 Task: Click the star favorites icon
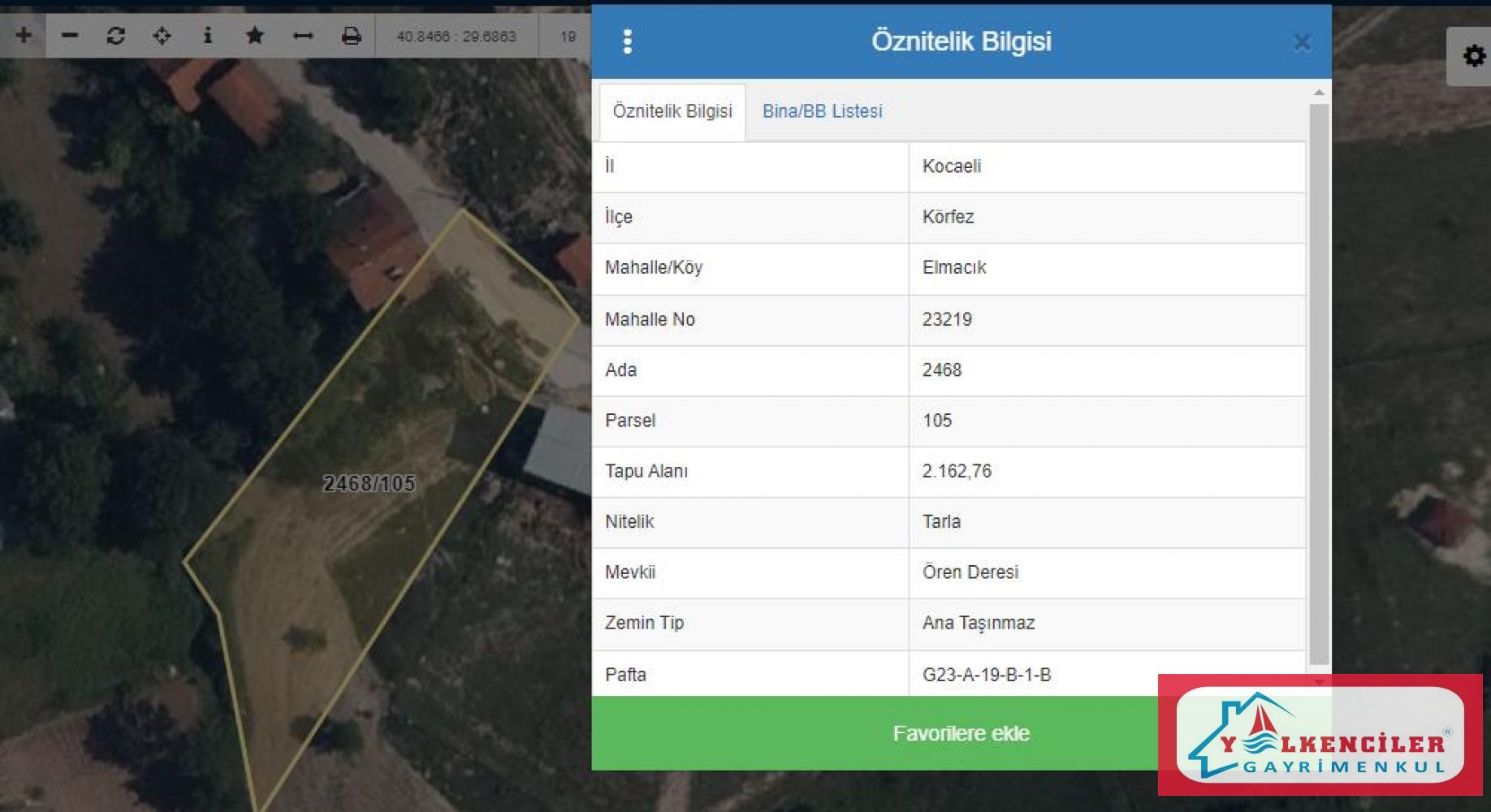pyautogui.click(x=255, y=36)
